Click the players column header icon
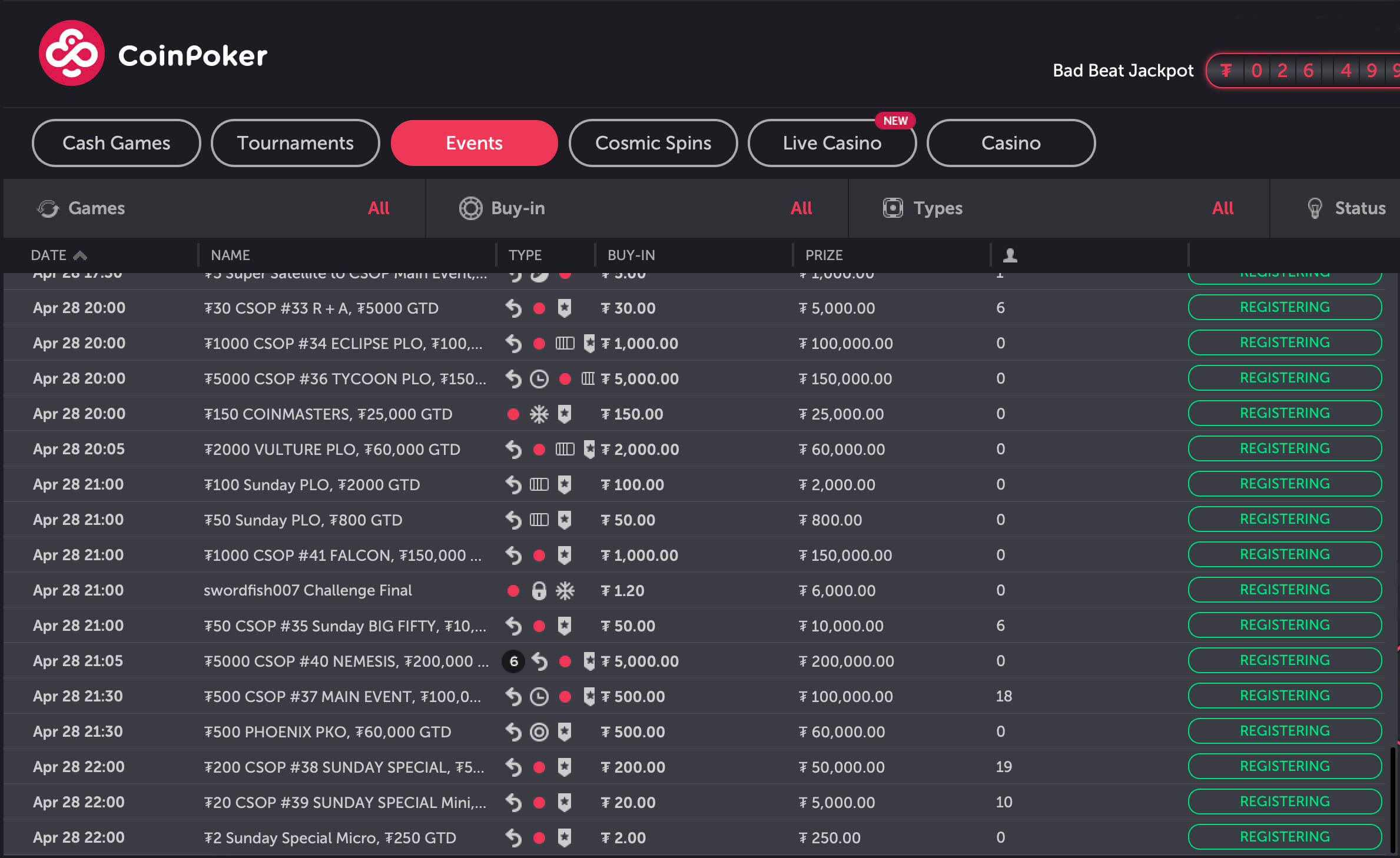Viewport: 1400px width, 858px height. pyautogui.click(x=1010, y=255)
